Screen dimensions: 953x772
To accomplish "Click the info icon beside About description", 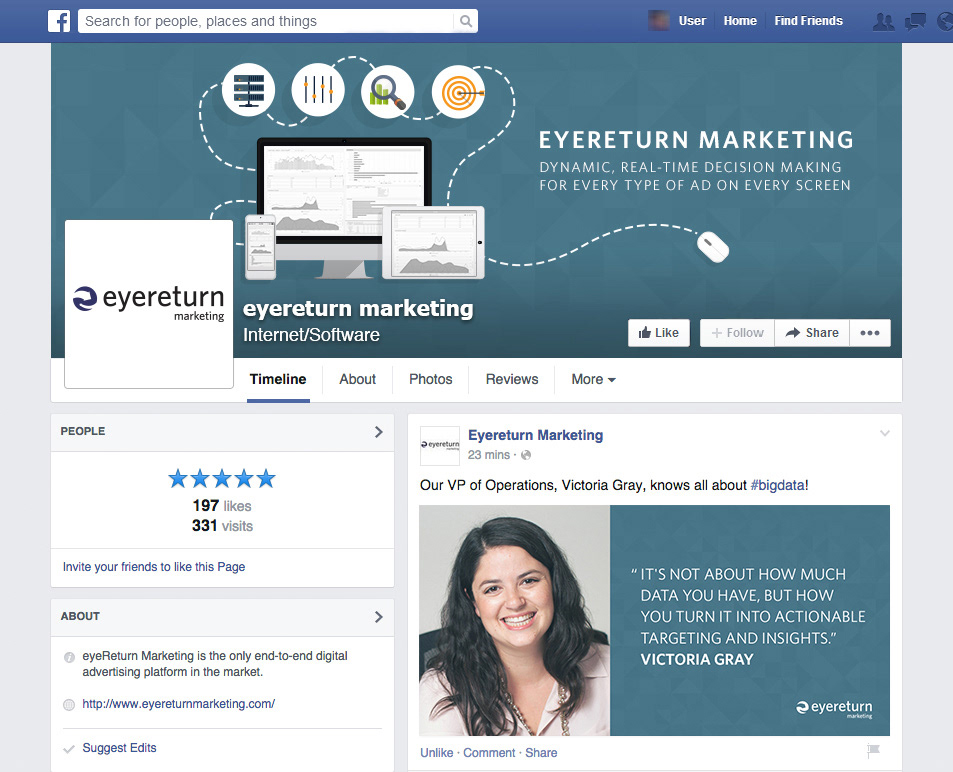I will point(69,657).
